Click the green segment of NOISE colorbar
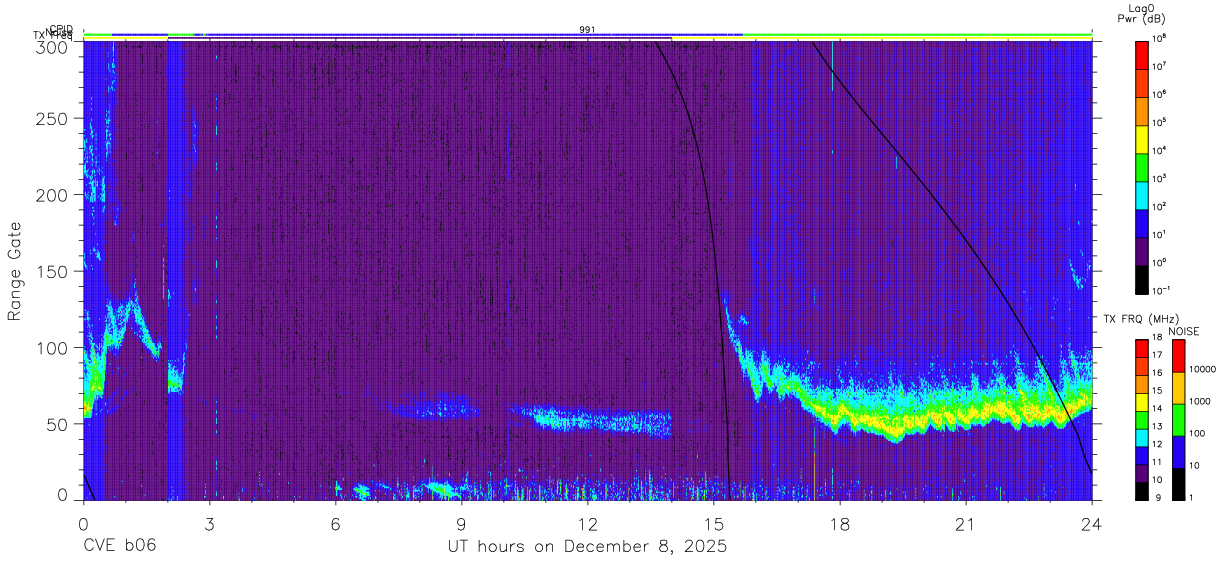This screenshot has width=1228, height=567. (x=1178, y=420)
